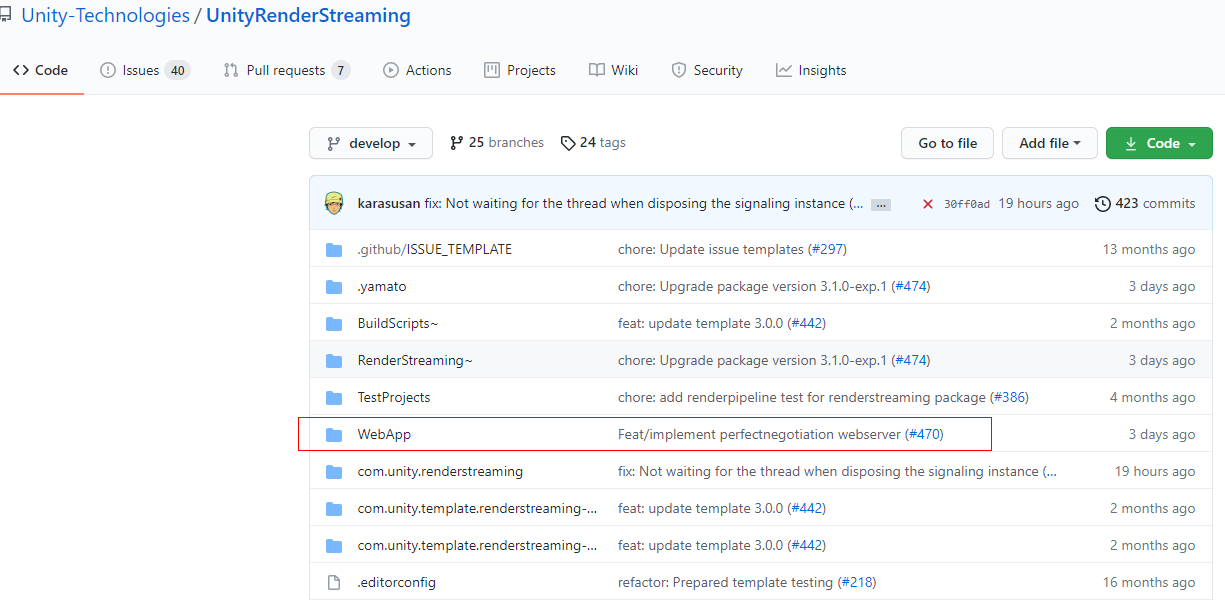Open the .github/ISSUE_TEMPLATE folder

point(435,249)
